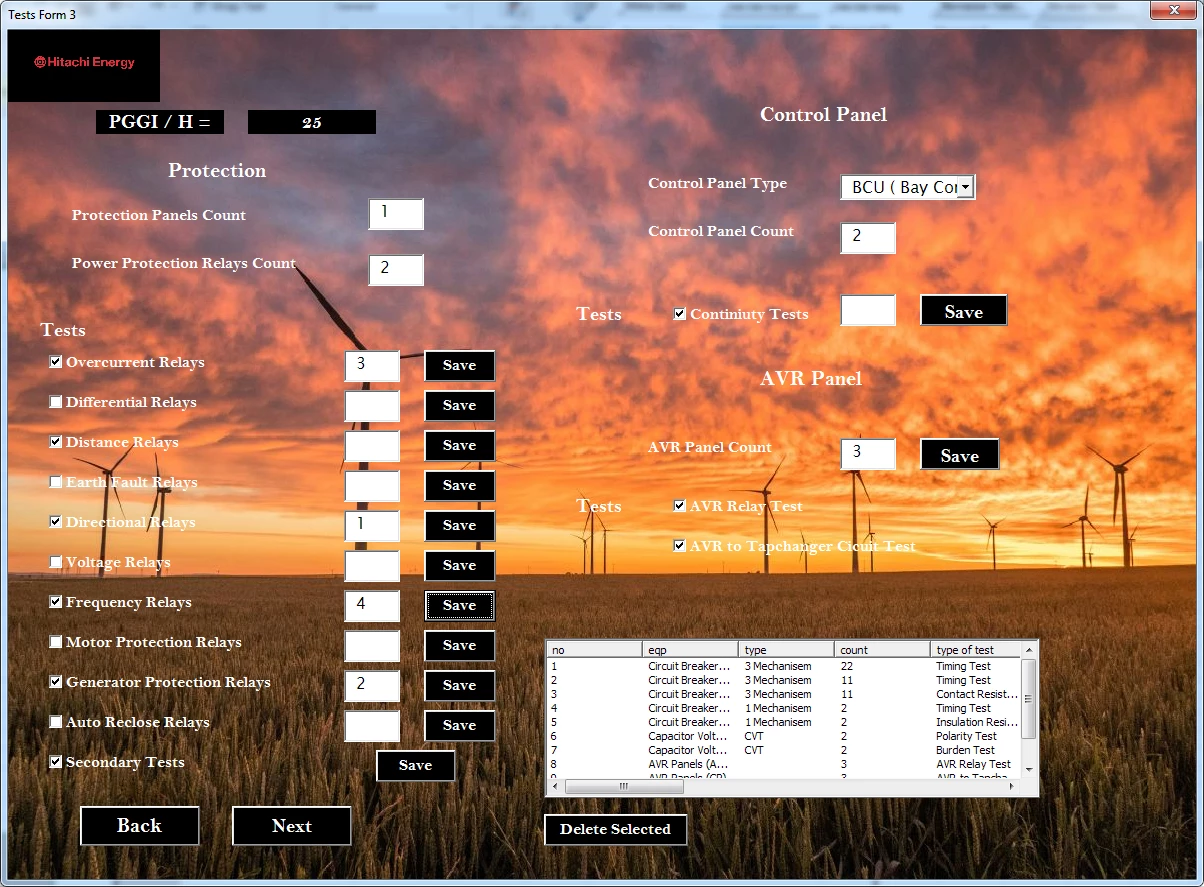1204x887 pixels.
Task: Click the list's scroll up arrow
Action: point(1028,651)
